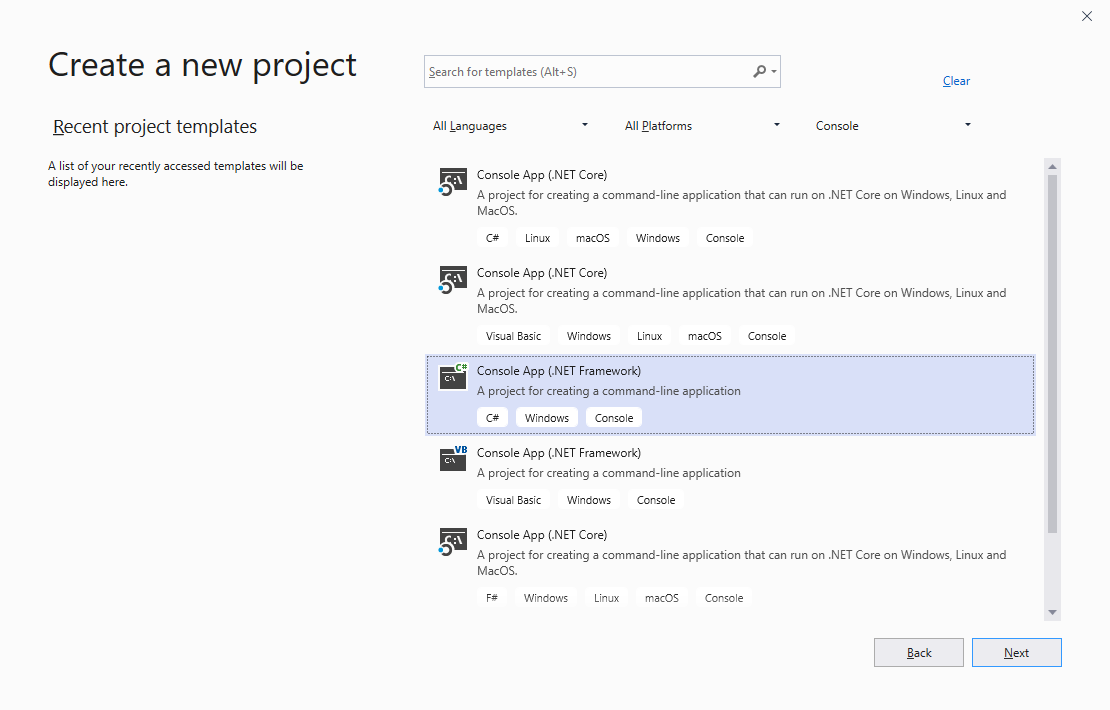The image size is (1110, 710).
Task: Click the Back button
Action: [x=918, y=652]
